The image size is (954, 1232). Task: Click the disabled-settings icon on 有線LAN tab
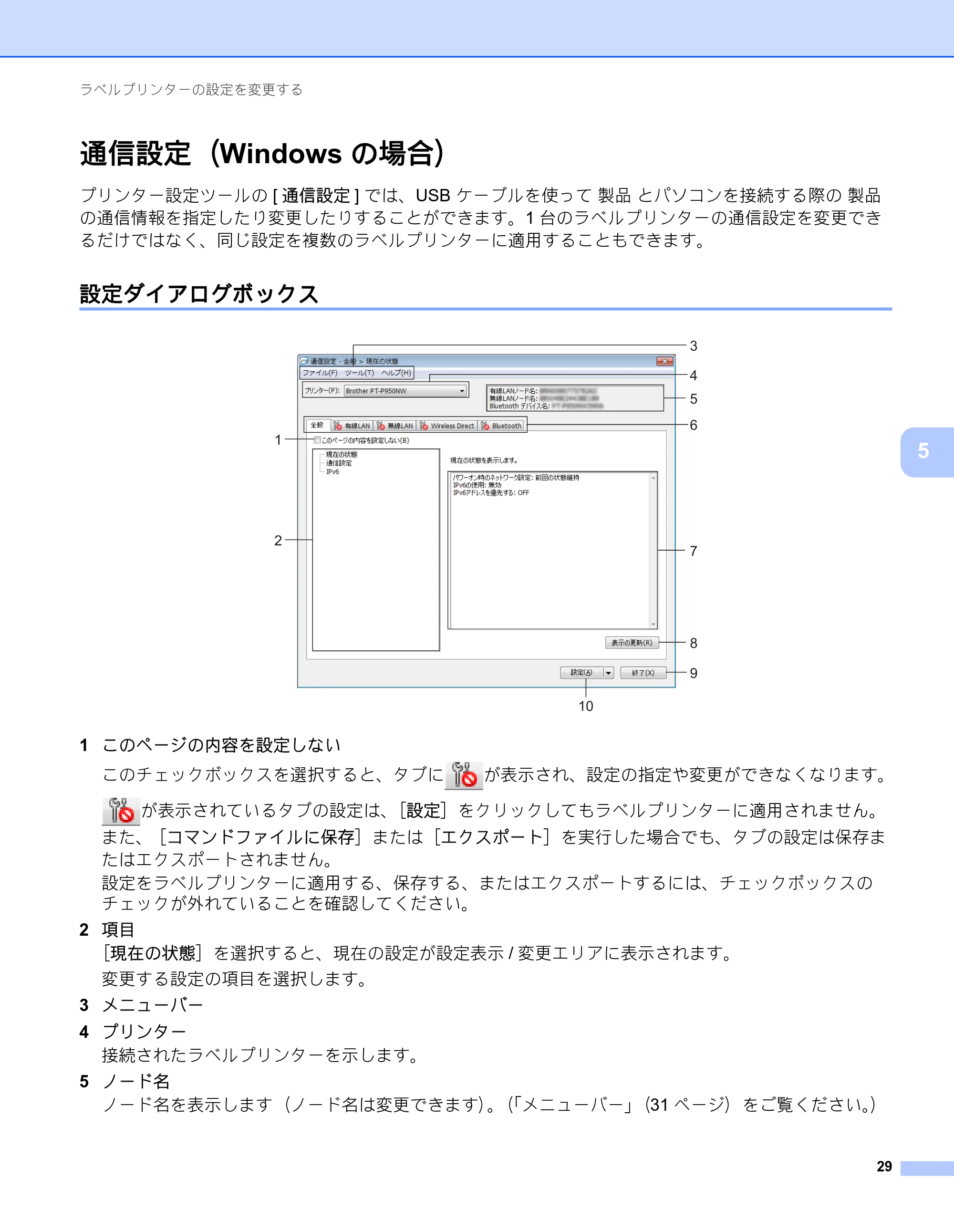[x=338, y=426]
